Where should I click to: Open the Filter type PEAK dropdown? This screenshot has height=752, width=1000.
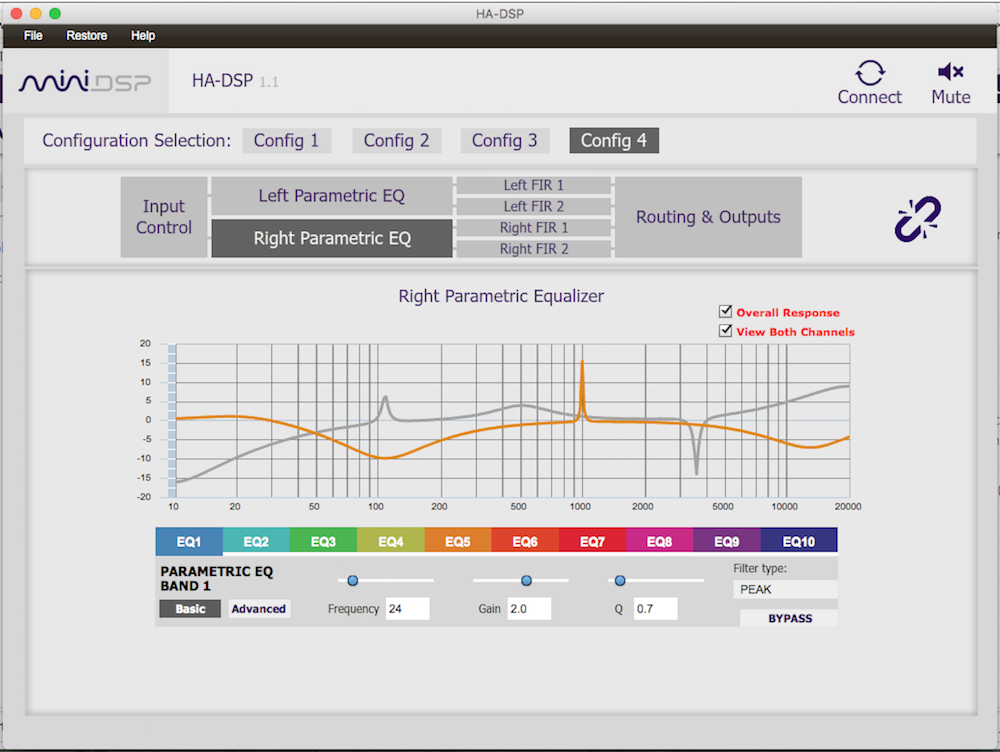tap(785, 589)
